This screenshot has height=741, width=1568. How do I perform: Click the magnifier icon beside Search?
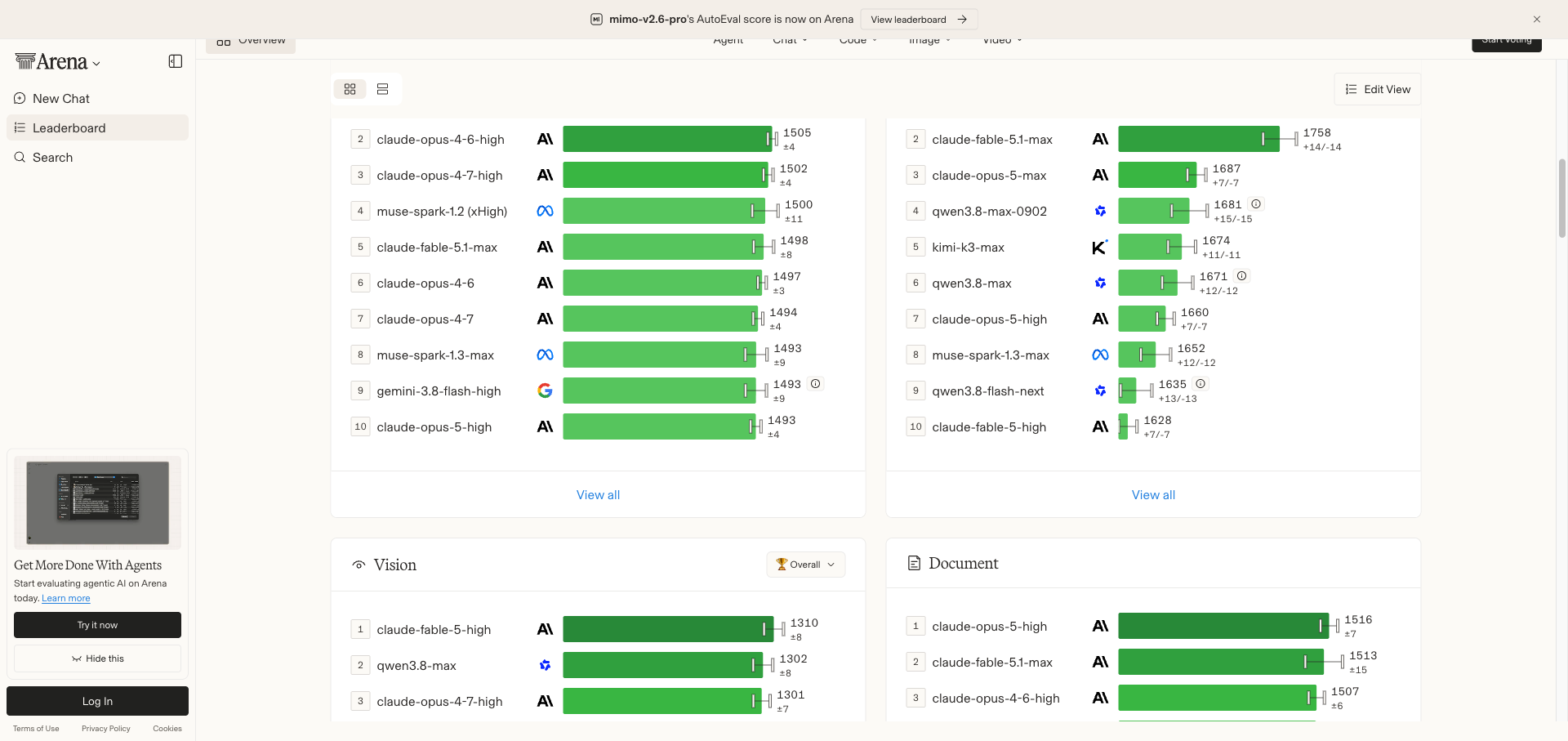[20, 158]
